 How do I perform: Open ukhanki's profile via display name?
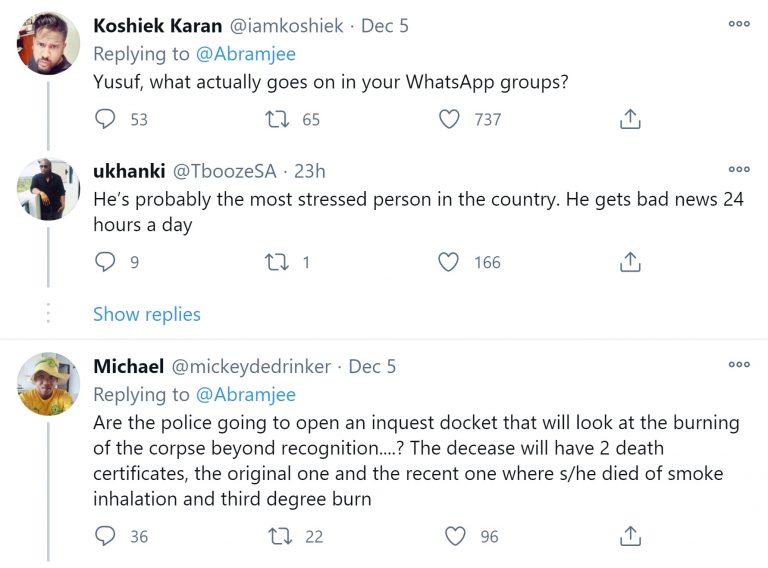(129, 171)
